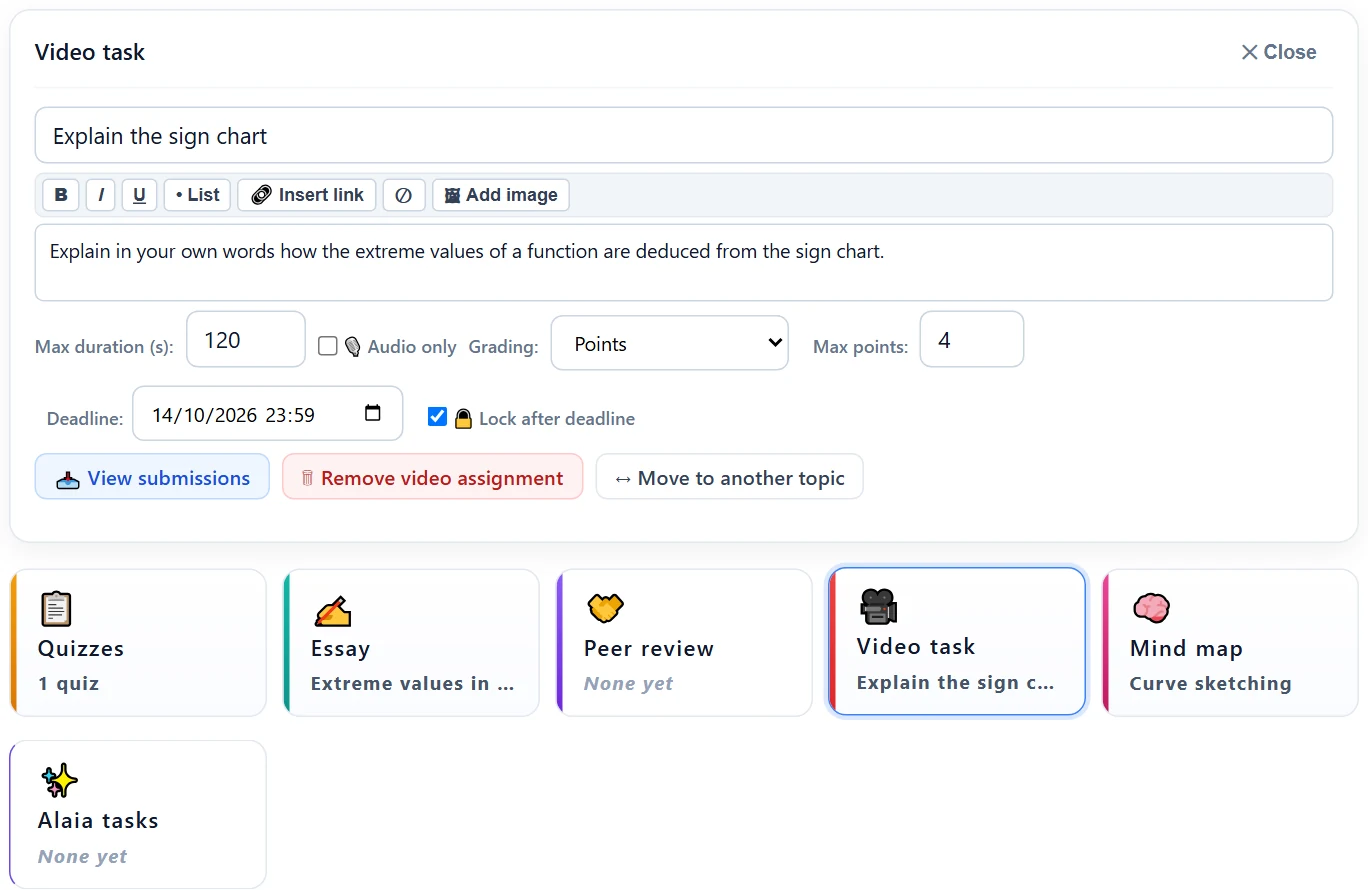This screenshot has width=1368, height=890.
Task: Click the microphone icon beside Audio only
Action: click(353, 346)
